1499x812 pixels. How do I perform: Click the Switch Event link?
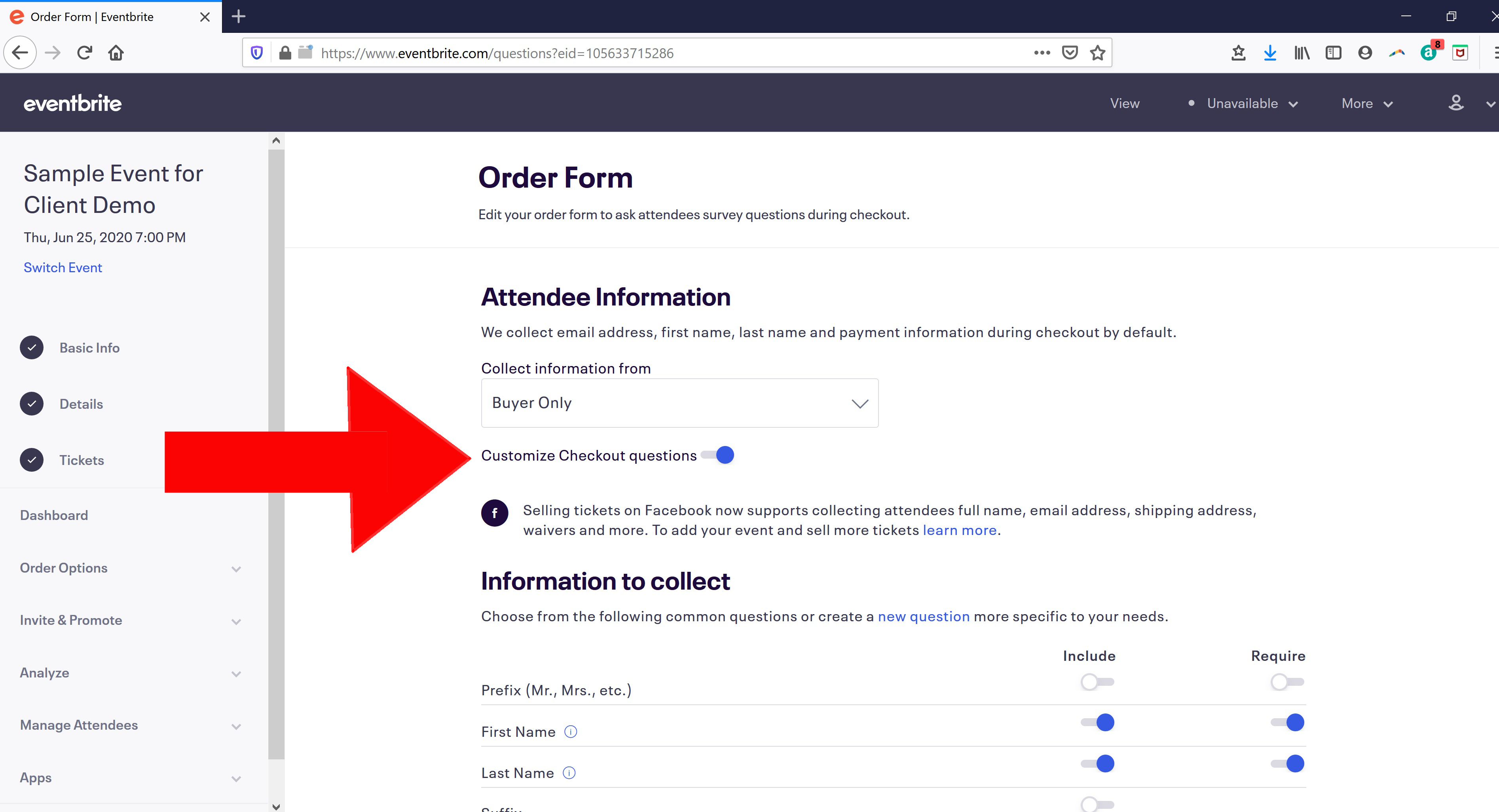tap(63, 268)
